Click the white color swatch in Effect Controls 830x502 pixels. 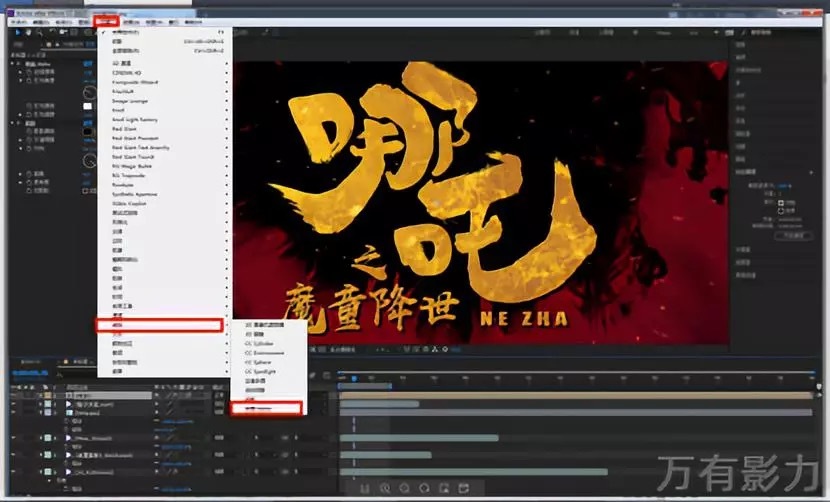tap(89, 106)
